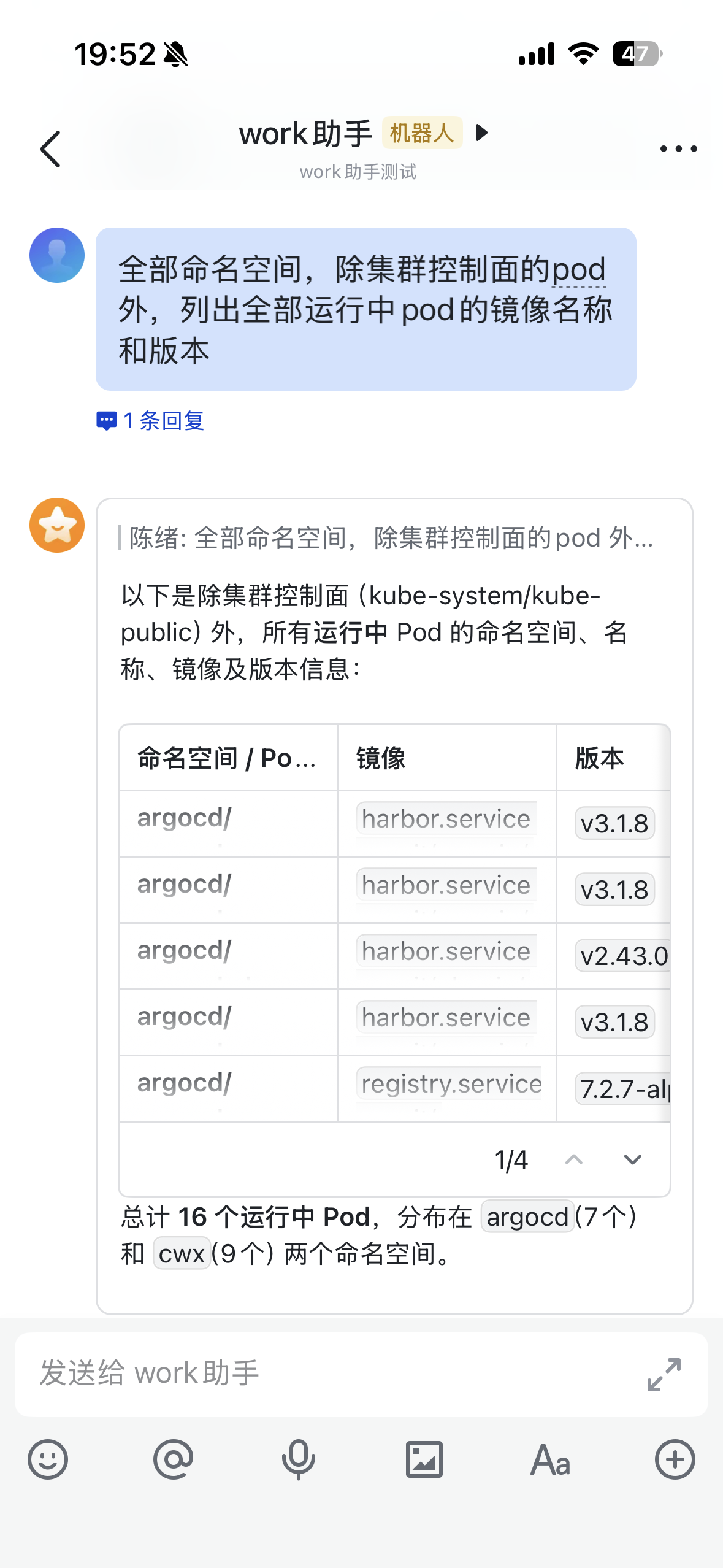723x1568 pixels.
Task: Tap the Aa text formatting icon
Action: (x=550, y=1460)
